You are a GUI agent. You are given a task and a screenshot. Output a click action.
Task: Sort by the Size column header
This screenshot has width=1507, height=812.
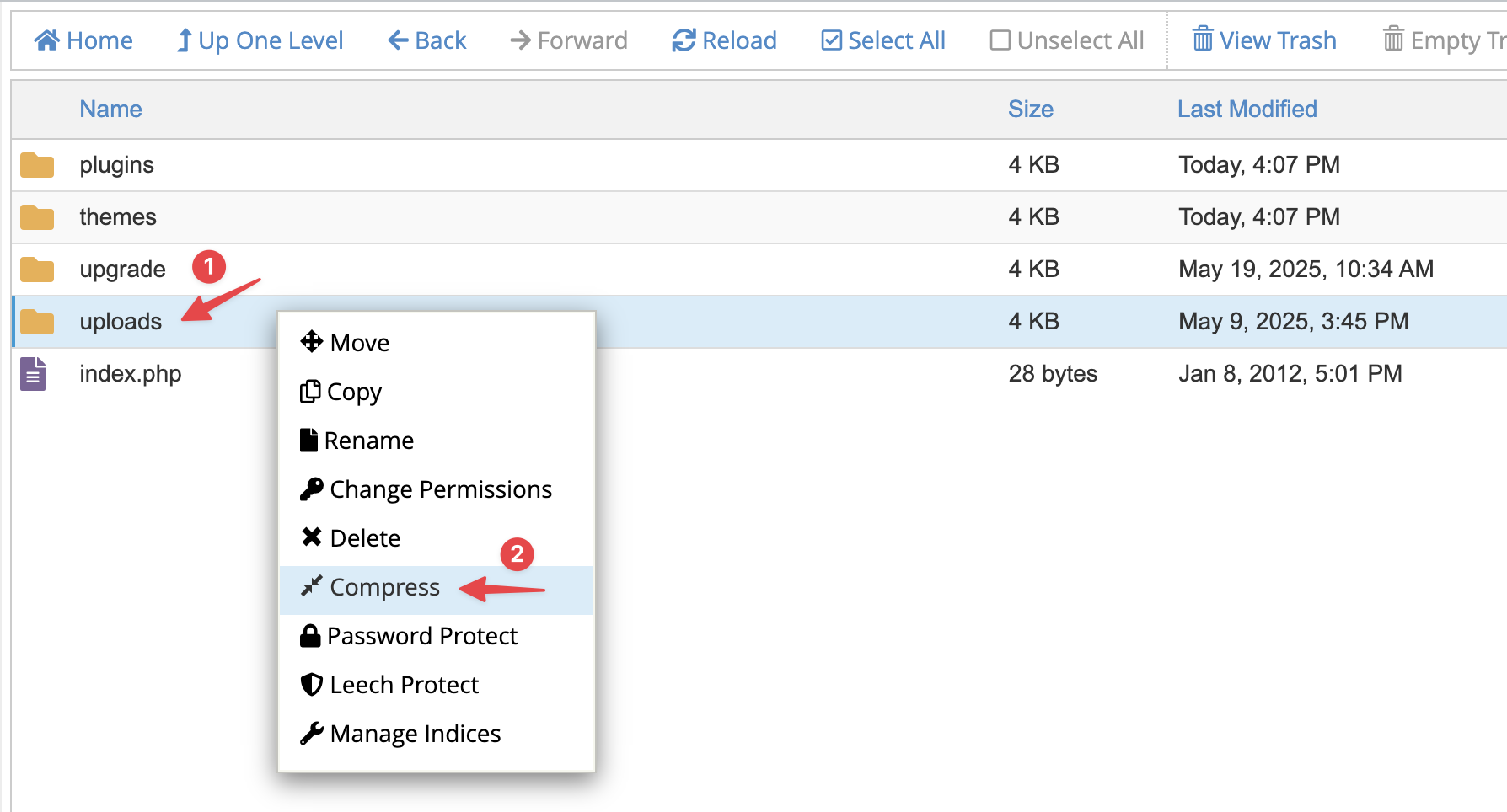[x=1031, y=110]
